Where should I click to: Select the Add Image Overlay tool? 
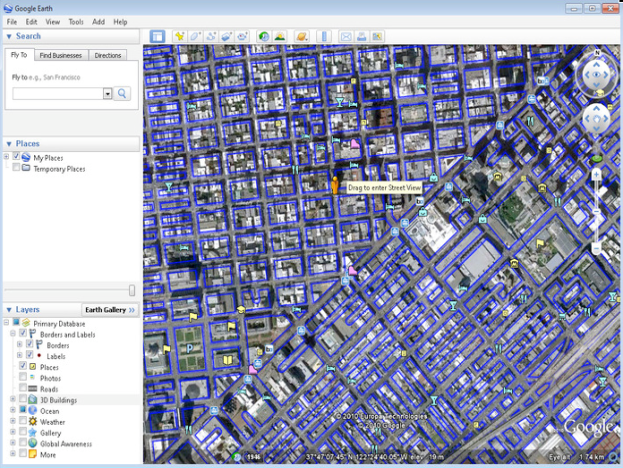tap(226, 37)
